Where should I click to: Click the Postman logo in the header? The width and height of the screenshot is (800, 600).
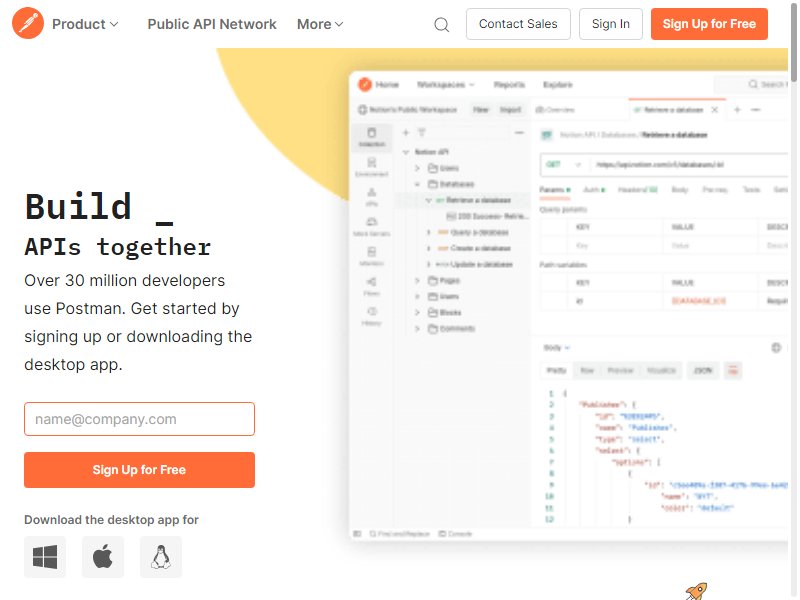coord(28,23)
